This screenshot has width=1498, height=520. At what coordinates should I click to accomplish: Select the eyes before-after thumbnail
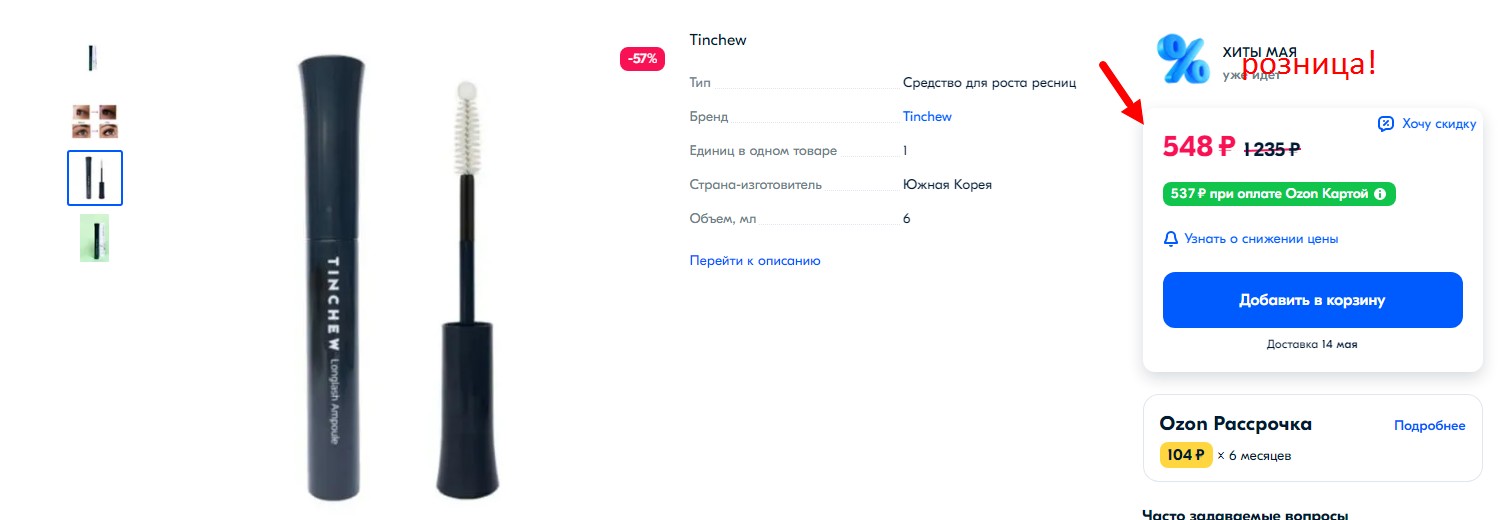[x=95, y=121]
